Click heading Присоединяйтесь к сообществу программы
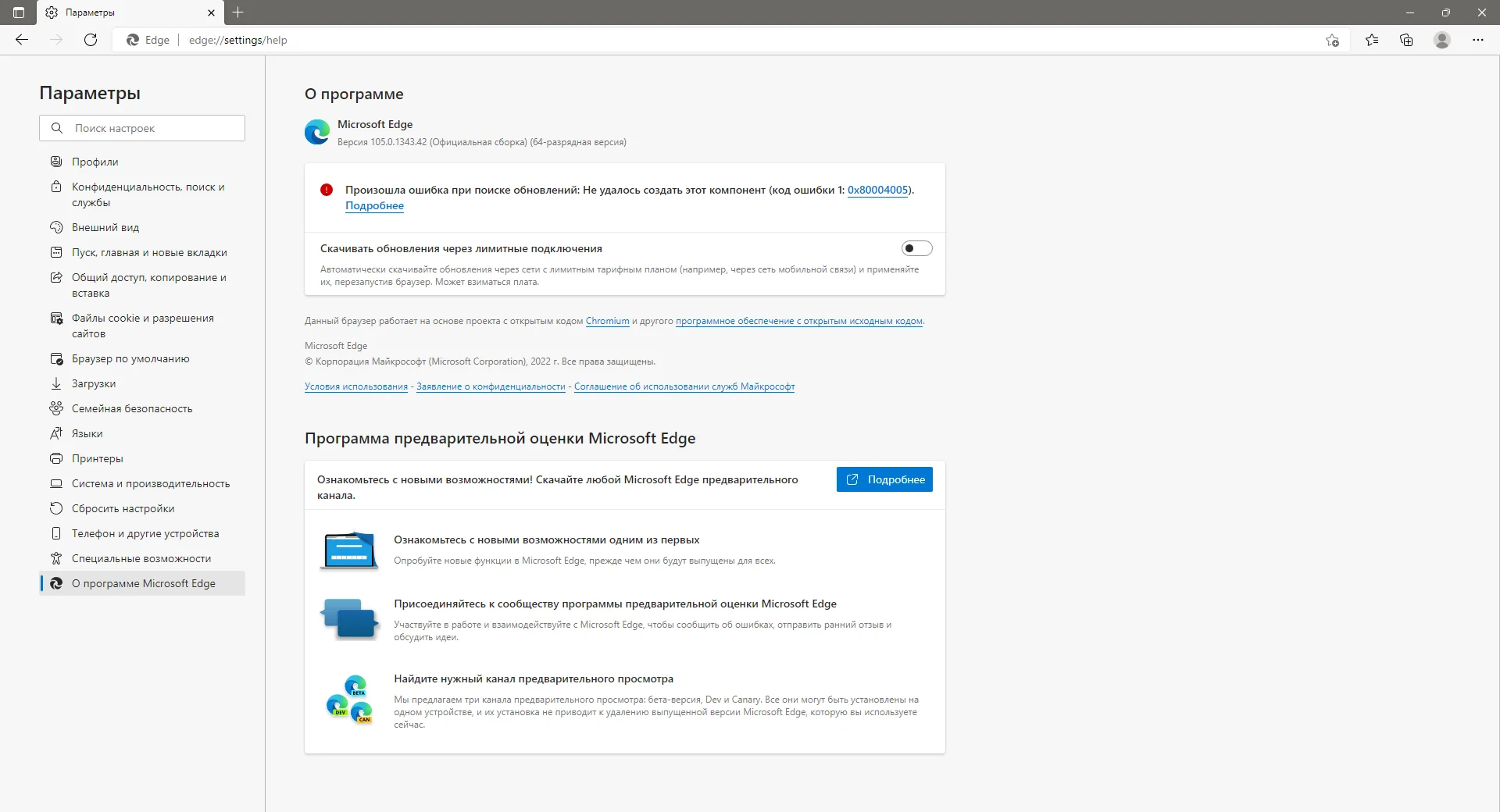Image resolution: width=1500 pixels, height=812 pixels. 615,604
